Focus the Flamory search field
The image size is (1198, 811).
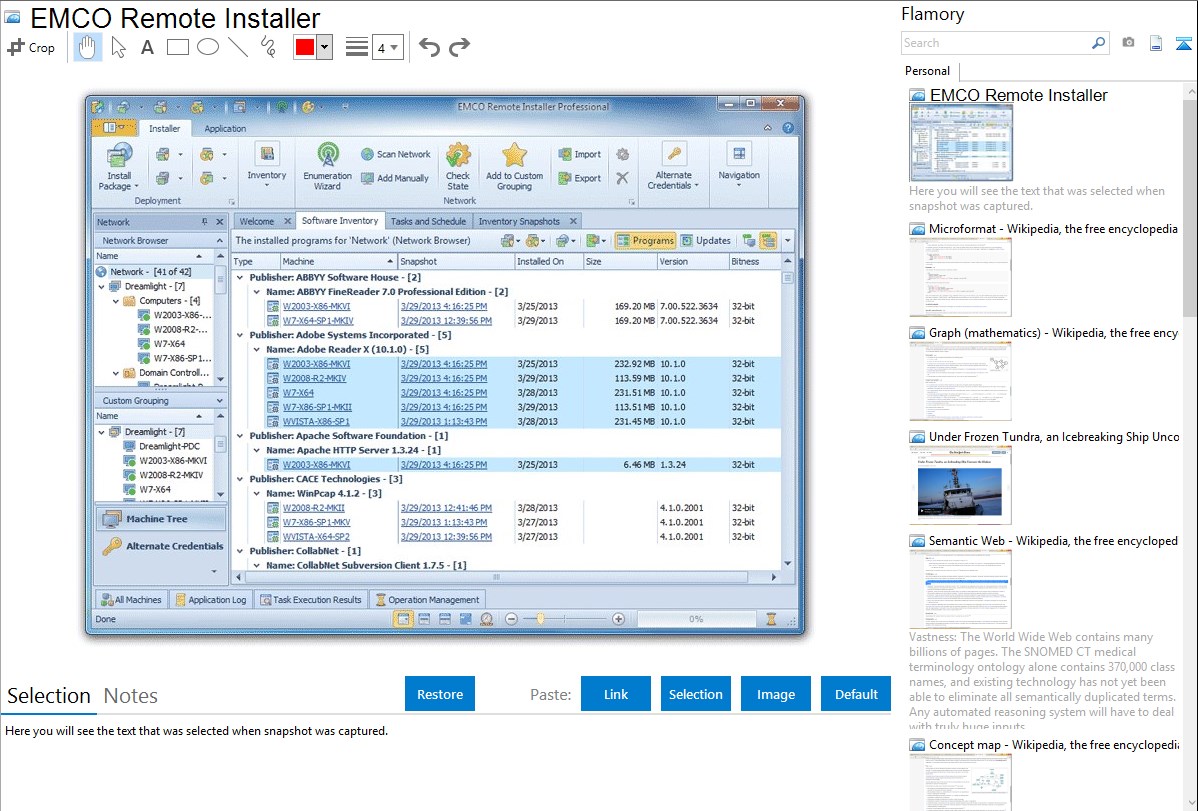(x=995, y=43)
